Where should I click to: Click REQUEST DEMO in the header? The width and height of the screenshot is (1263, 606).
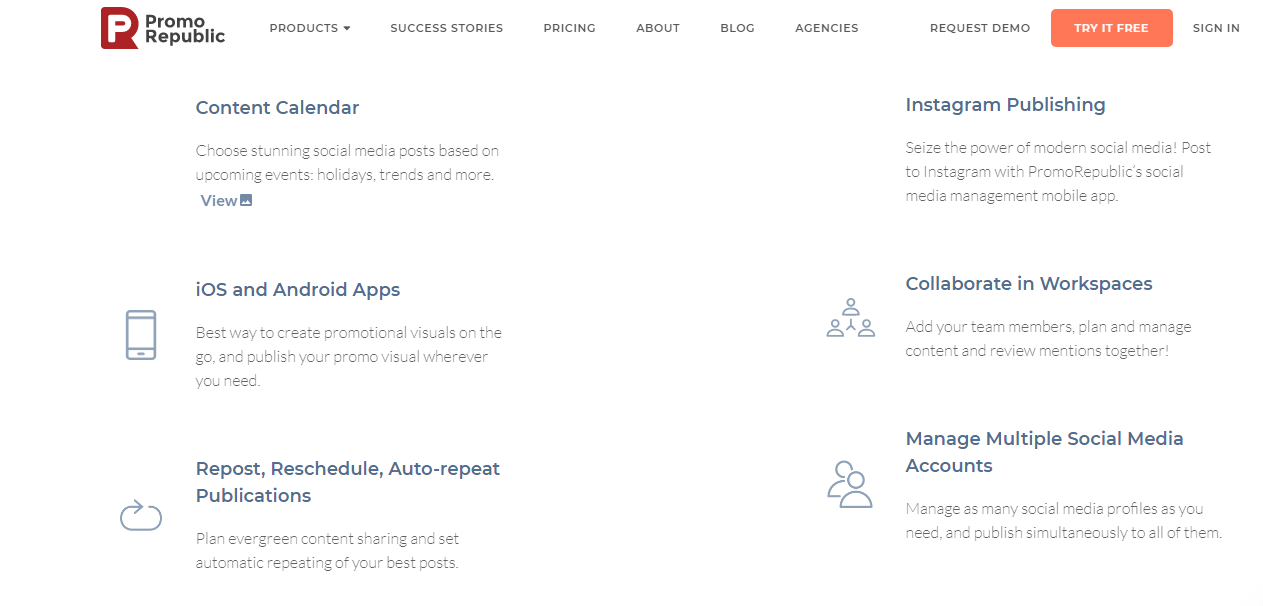click(979, 28)
